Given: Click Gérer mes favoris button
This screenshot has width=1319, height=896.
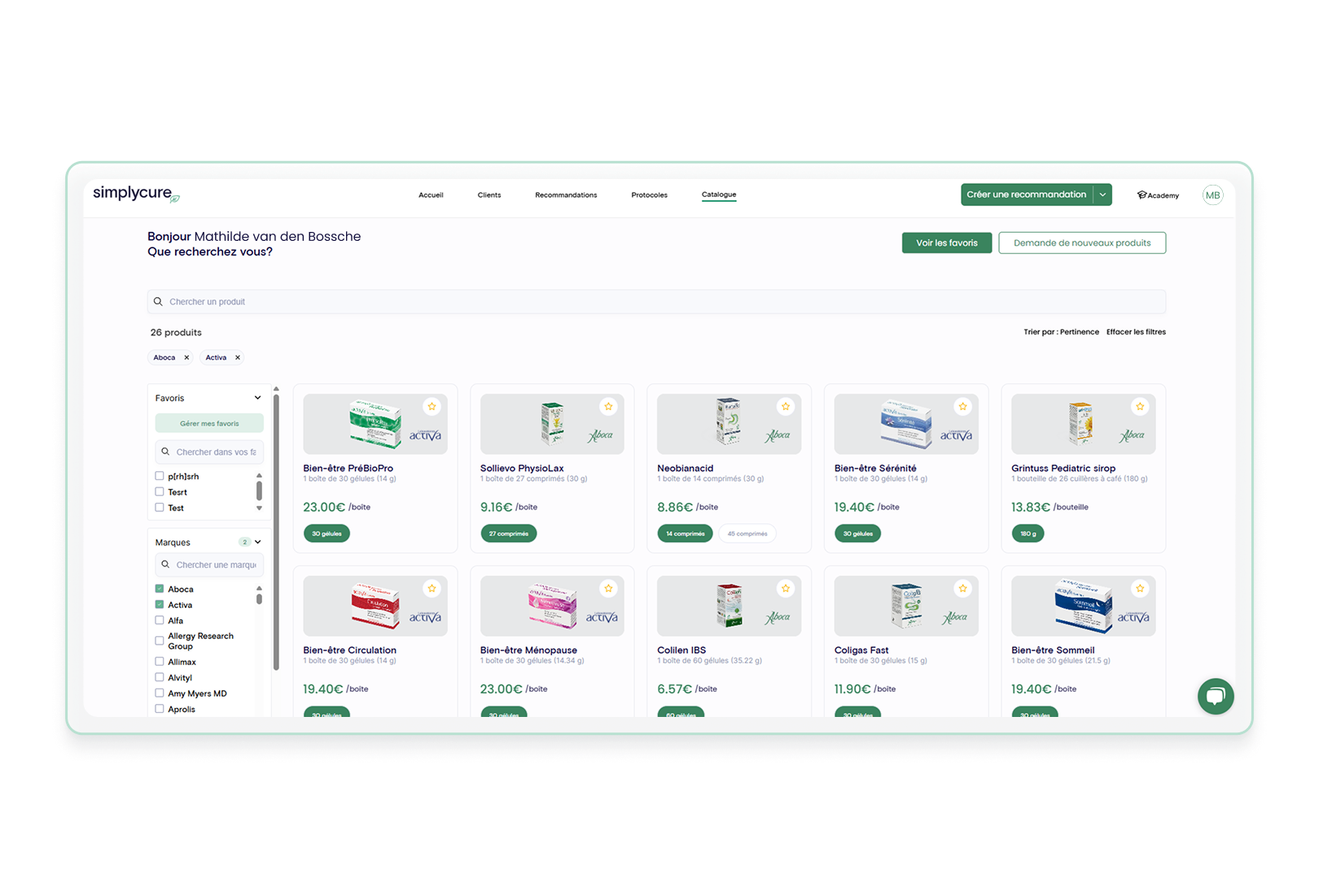Looking at the screenshot, I should tap(209, 423).
